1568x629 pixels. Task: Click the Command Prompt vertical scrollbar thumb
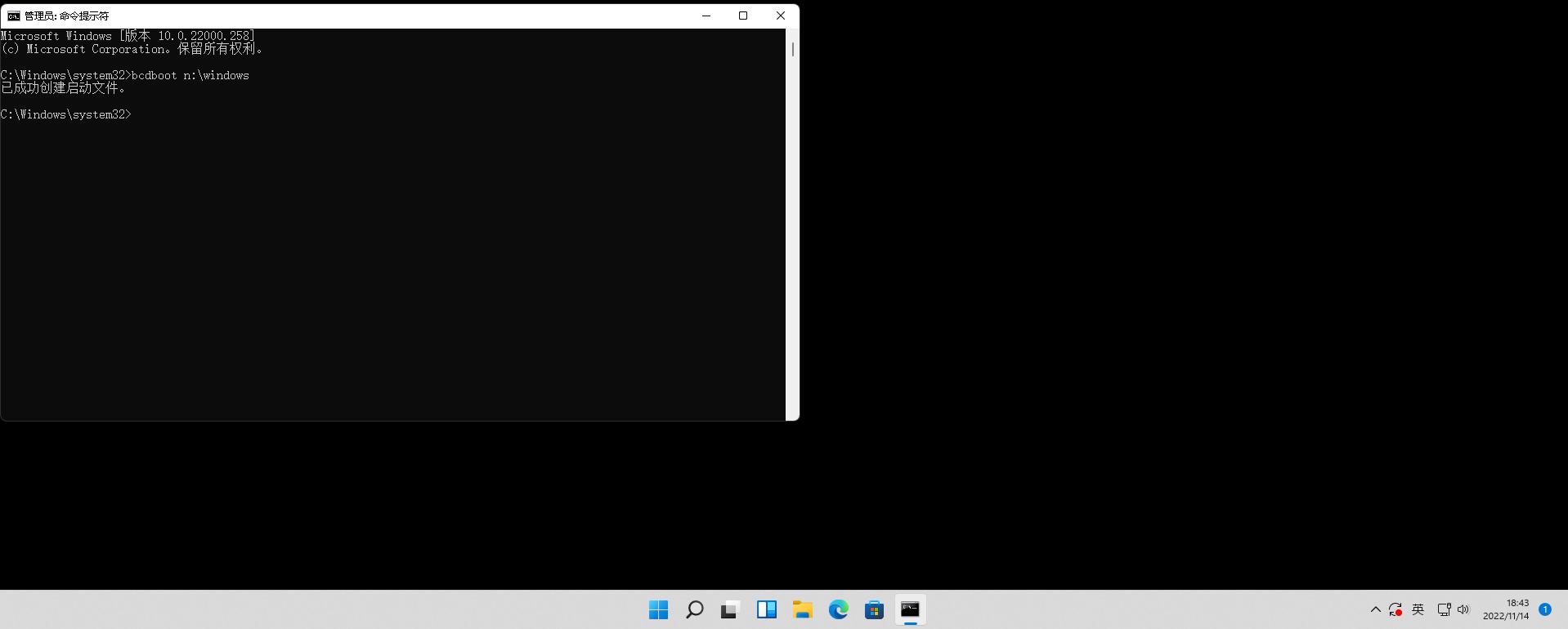point(792,49)
